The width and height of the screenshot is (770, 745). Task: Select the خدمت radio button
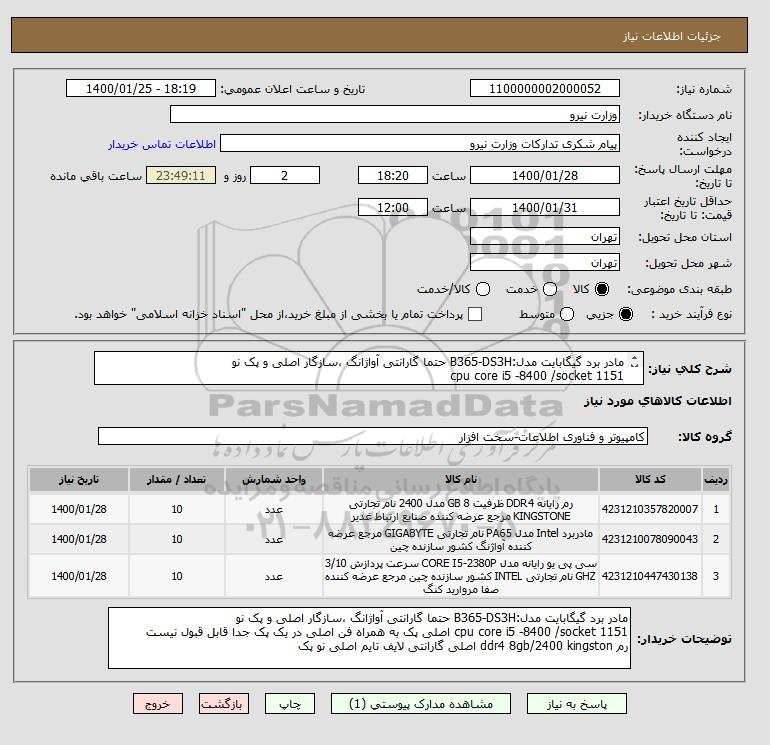550,289
